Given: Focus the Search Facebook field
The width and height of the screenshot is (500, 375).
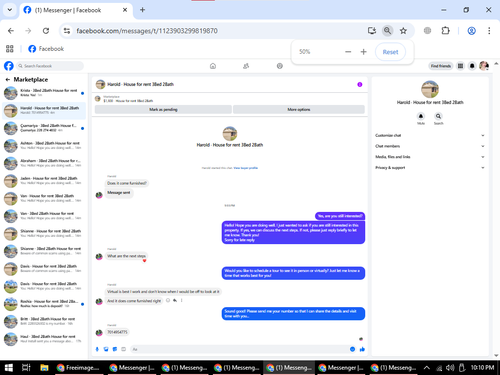Looking at the screenshot, I should [50, 66].
